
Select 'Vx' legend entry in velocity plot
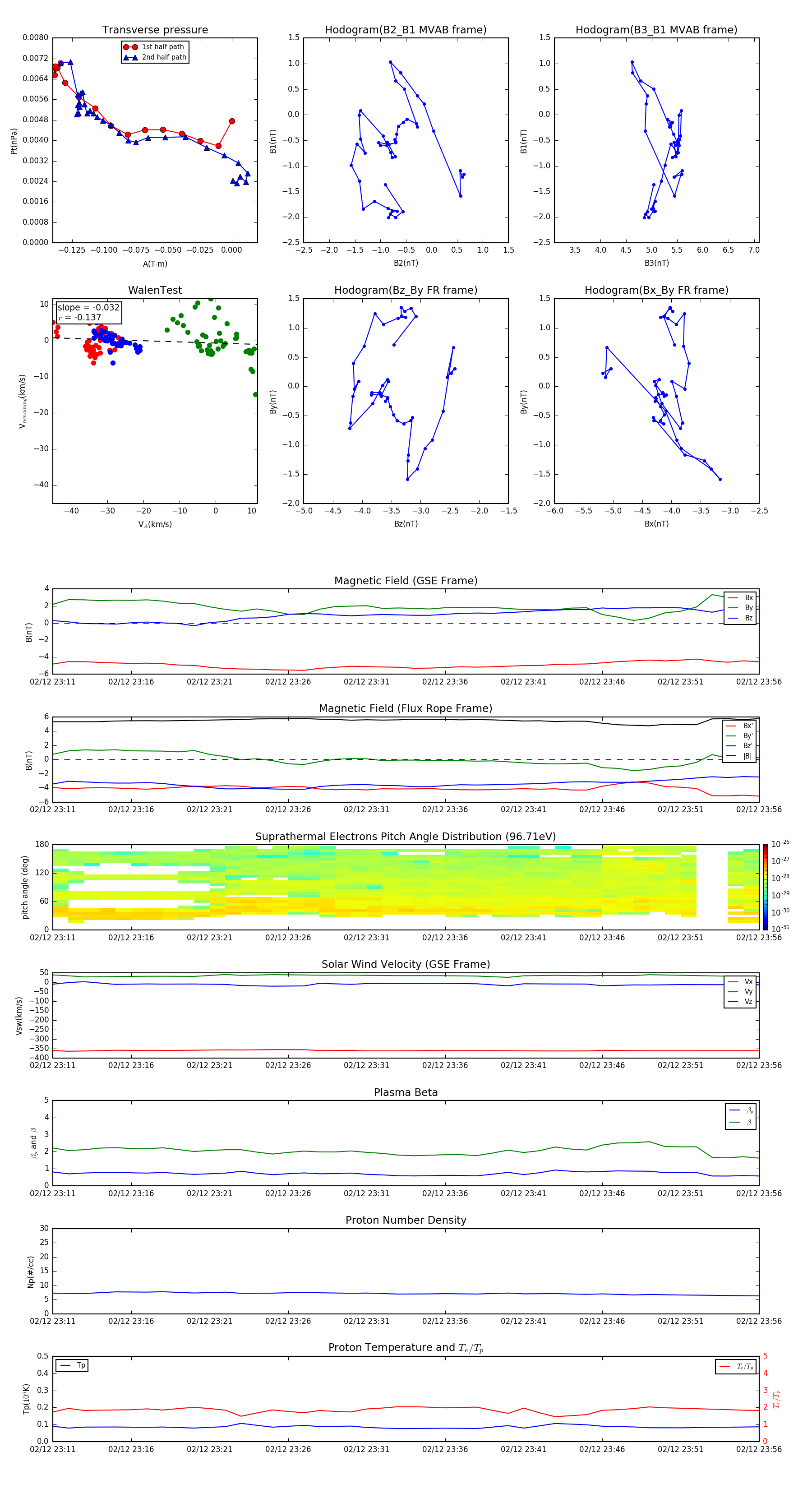(x=740, y=981)
